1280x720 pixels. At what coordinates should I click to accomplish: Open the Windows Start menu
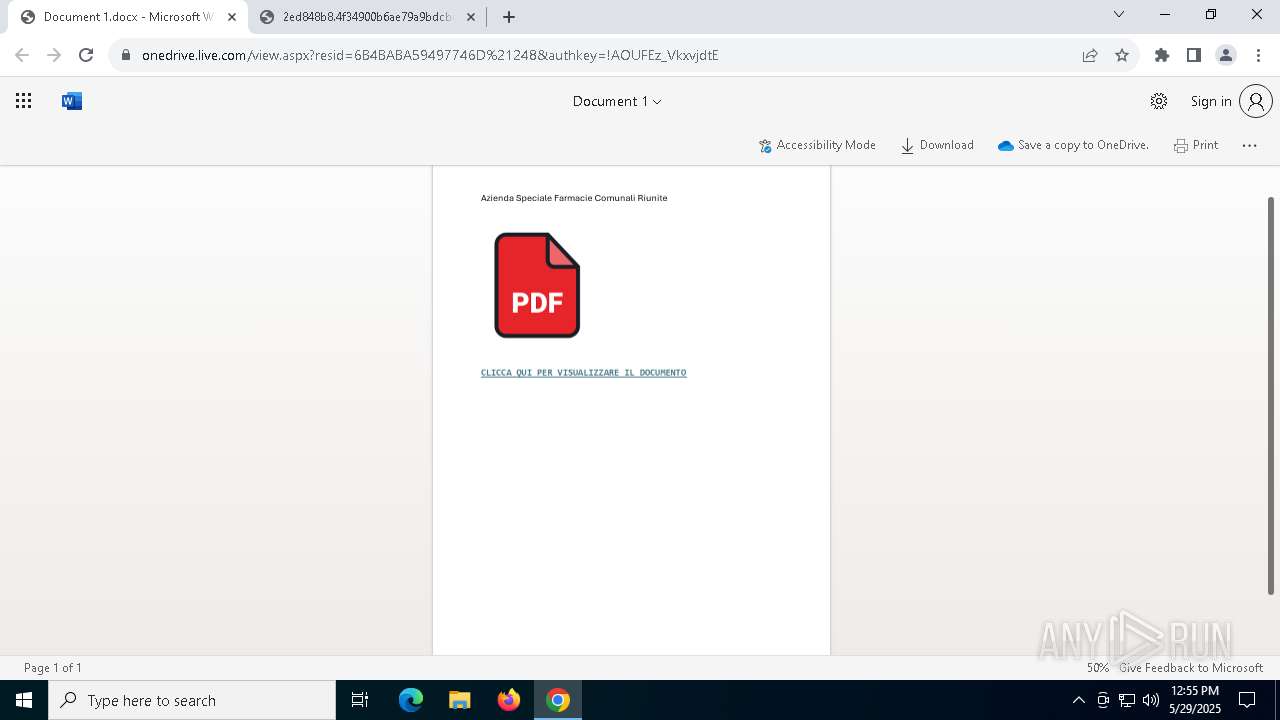pos(24,700)
